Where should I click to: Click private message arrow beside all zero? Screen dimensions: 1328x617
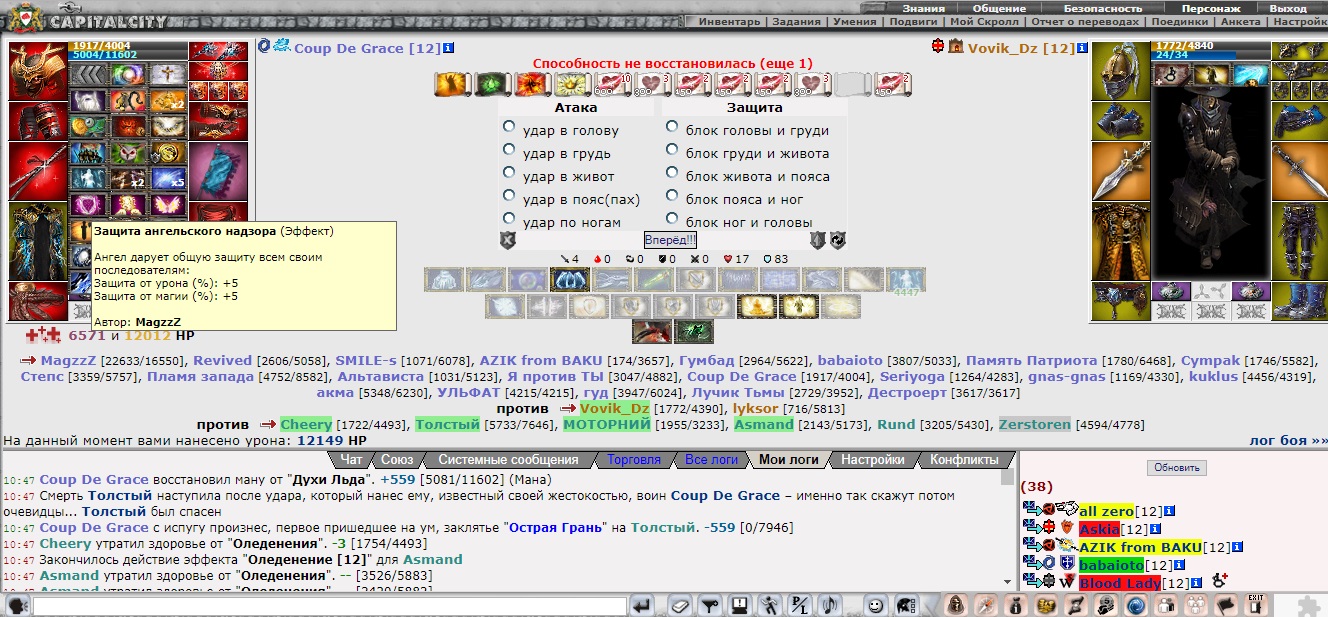[x=1032, y=510]
